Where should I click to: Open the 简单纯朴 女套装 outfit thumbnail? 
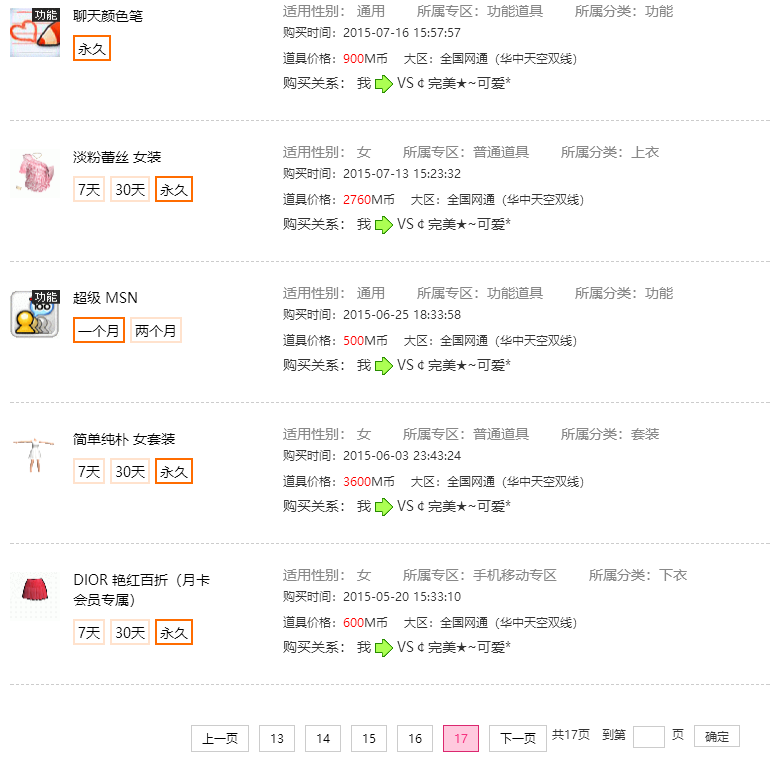click(35, 455)
